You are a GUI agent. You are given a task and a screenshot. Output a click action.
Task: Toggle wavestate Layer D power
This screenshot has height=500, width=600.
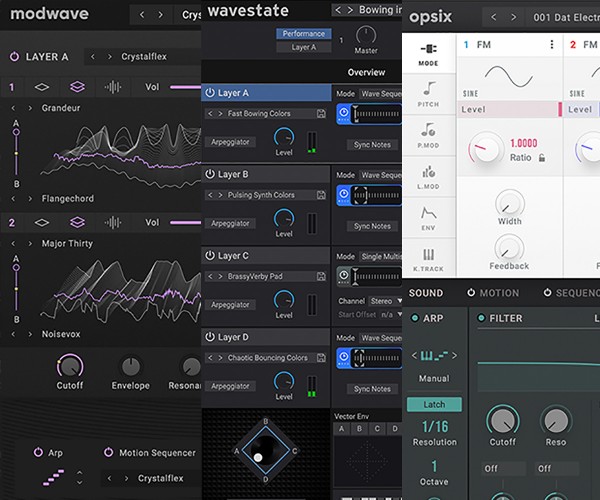(210, 337)
